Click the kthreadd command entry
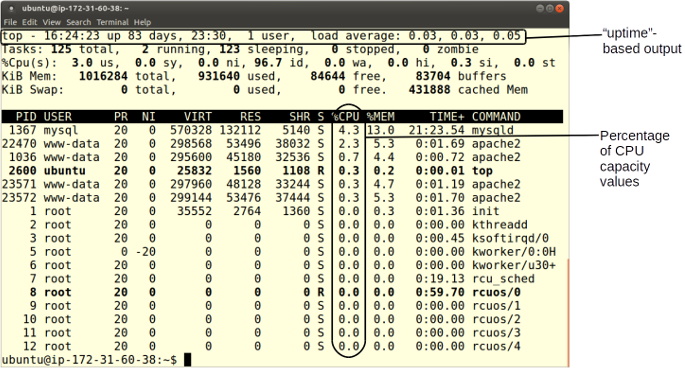Viewport: 685px width, 370px height. tap(500, 225)
